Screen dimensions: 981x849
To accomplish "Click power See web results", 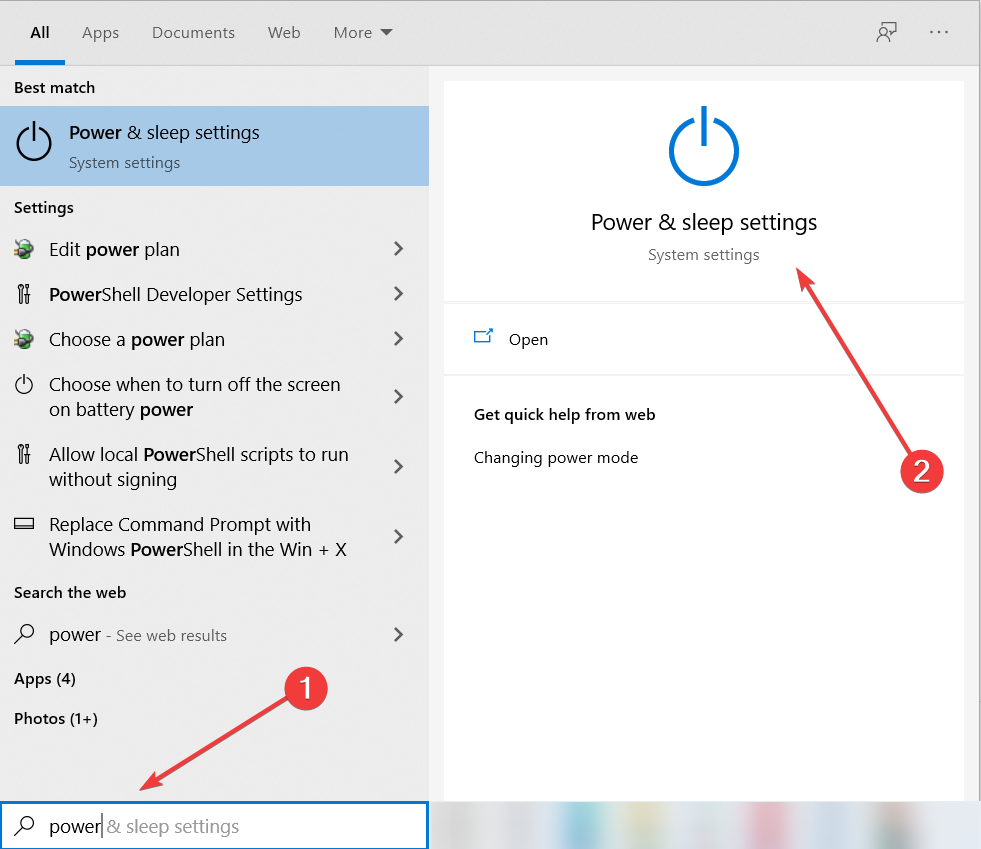I will (215, 635).
